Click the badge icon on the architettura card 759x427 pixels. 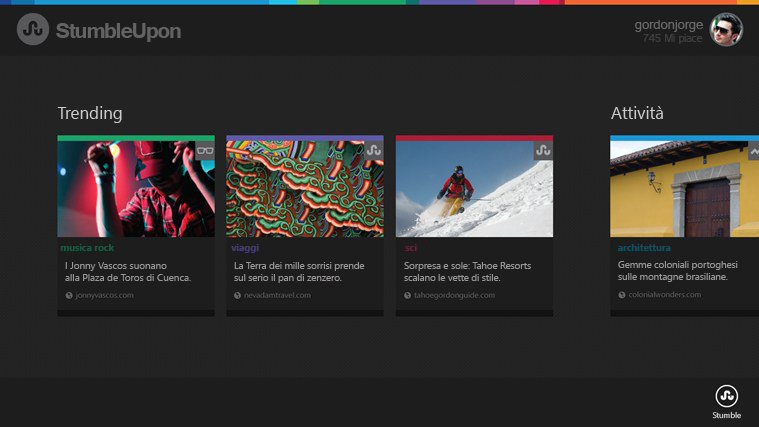[754, 151]
